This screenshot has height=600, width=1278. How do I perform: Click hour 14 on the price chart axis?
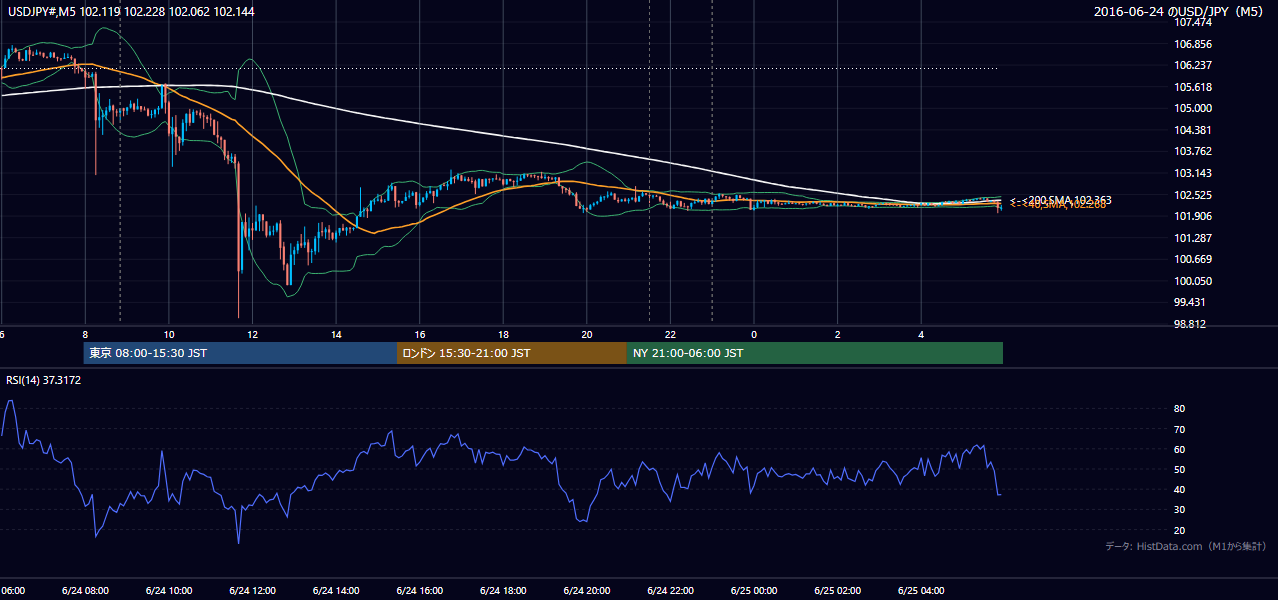(336, 334)
